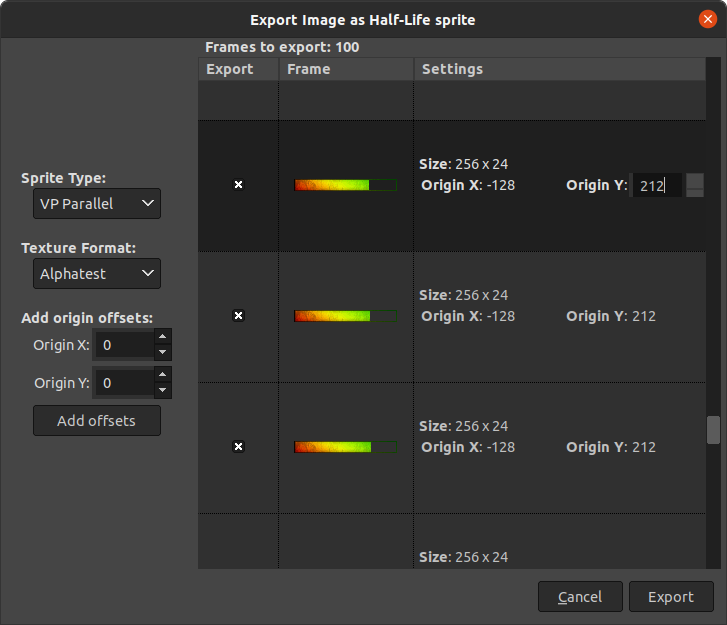The height and width of the screenshot is (625, 727).
Task: Select the first visible frame thumbnail
Action: pos(345,185)
